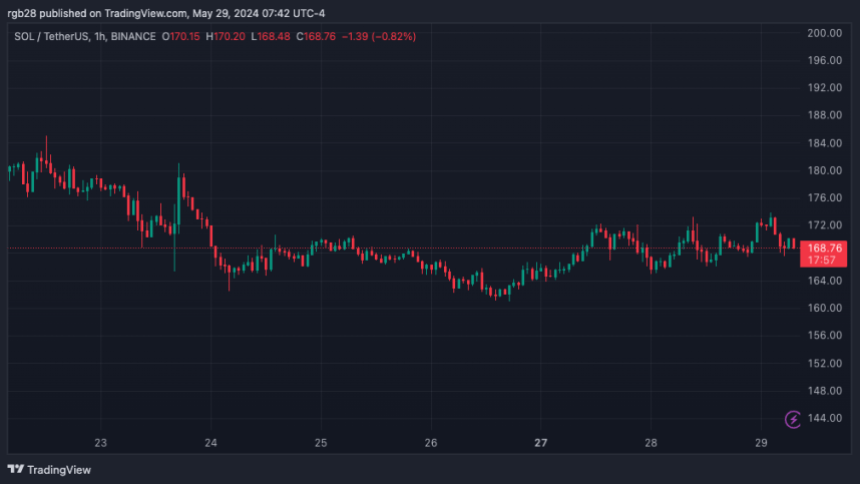Select date 29 on the time axis
Screen dimensions: 860x484
[x=761, y=442]
